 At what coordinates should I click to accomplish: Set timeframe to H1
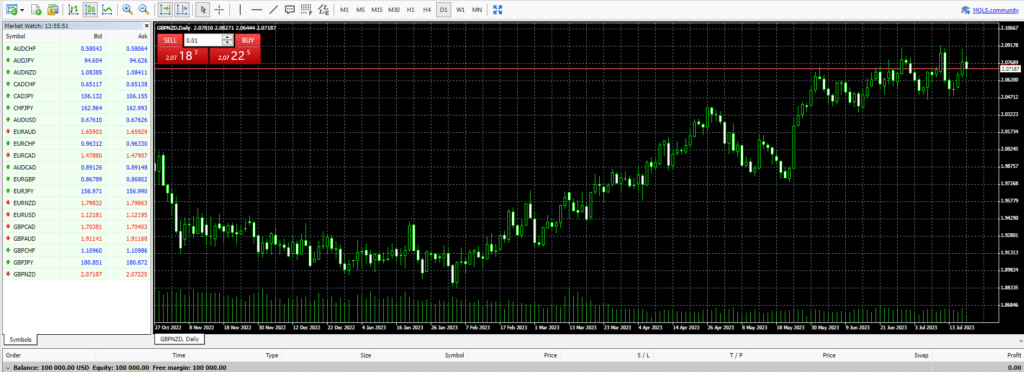pyautogui.click(x=410, y=10)
